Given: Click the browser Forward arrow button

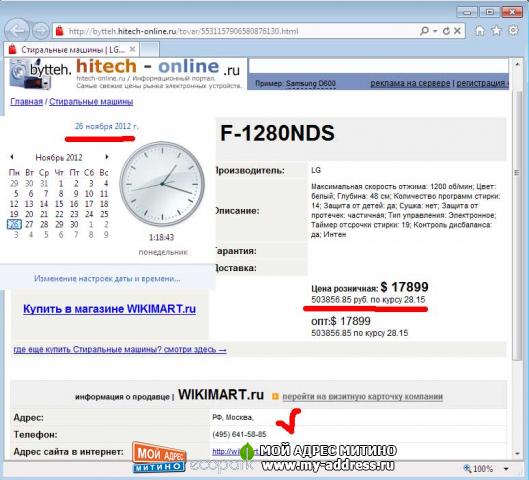Looking at the screenshot, I should click(40, 31).
